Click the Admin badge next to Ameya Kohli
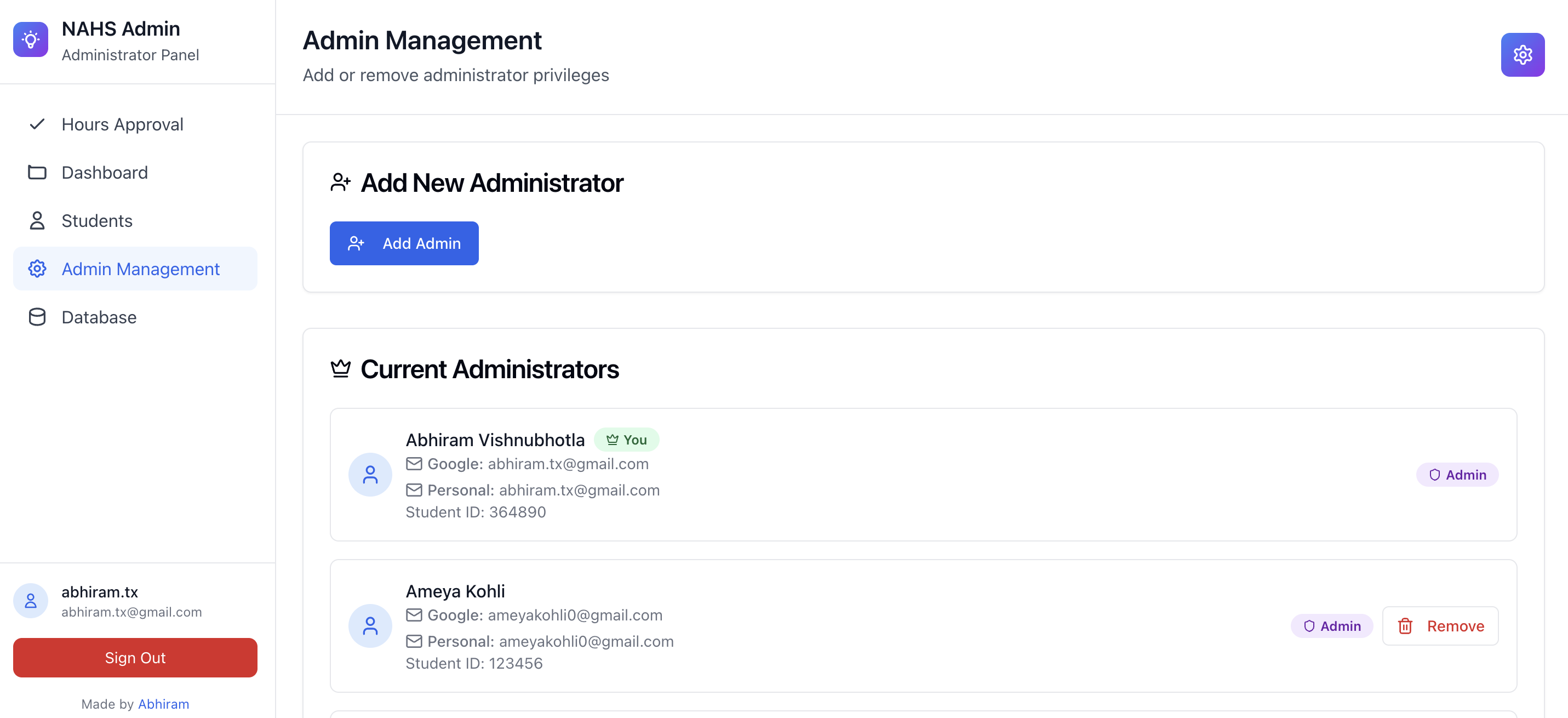 pos(1332,625)
